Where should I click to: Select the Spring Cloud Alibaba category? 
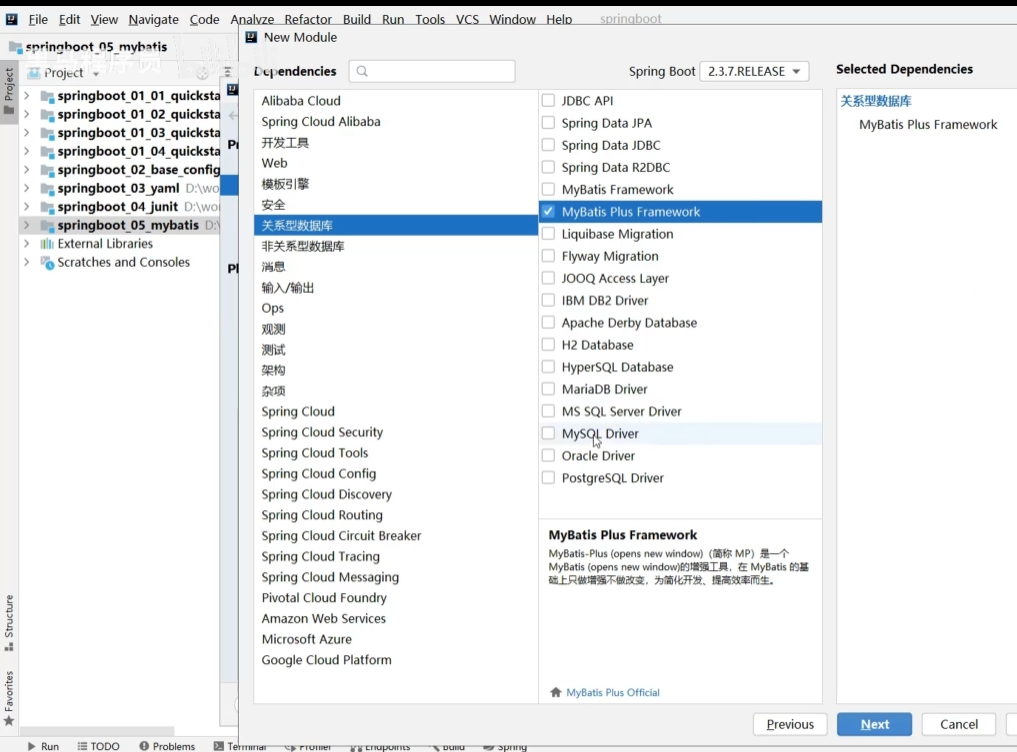tap(396, 121)
